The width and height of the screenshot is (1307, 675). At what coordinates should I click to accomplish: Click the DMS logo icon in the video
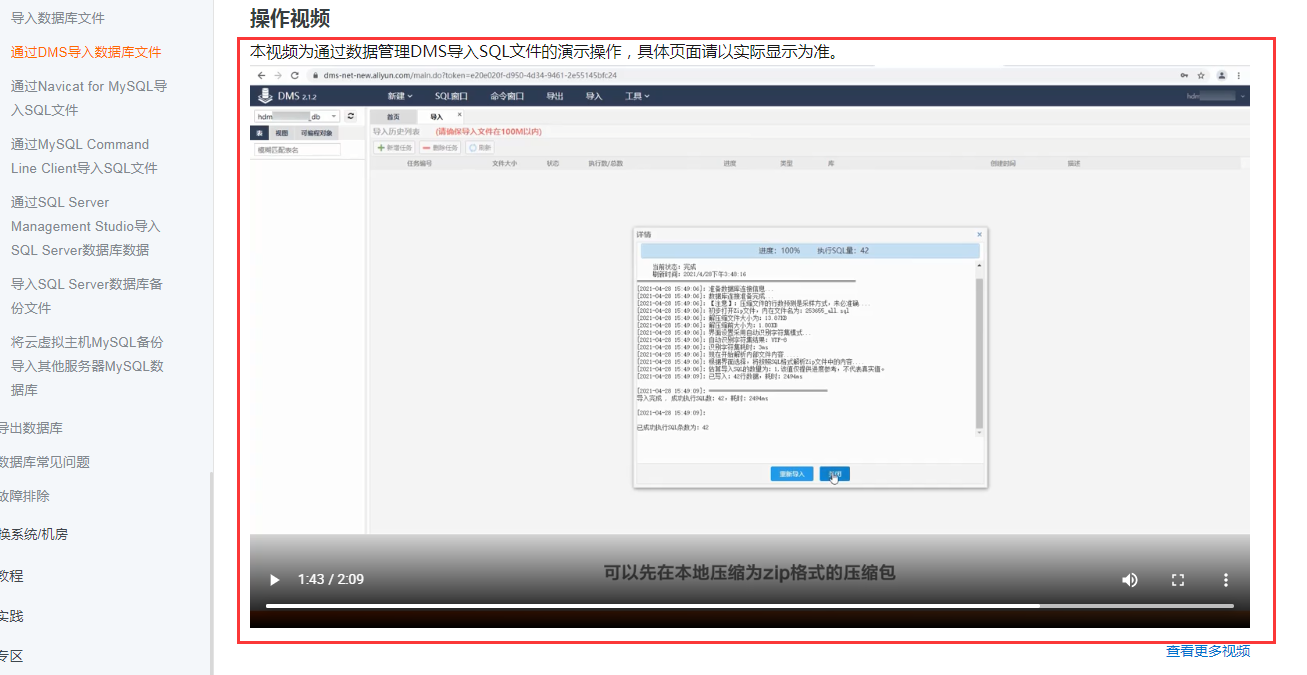(264, 96)
